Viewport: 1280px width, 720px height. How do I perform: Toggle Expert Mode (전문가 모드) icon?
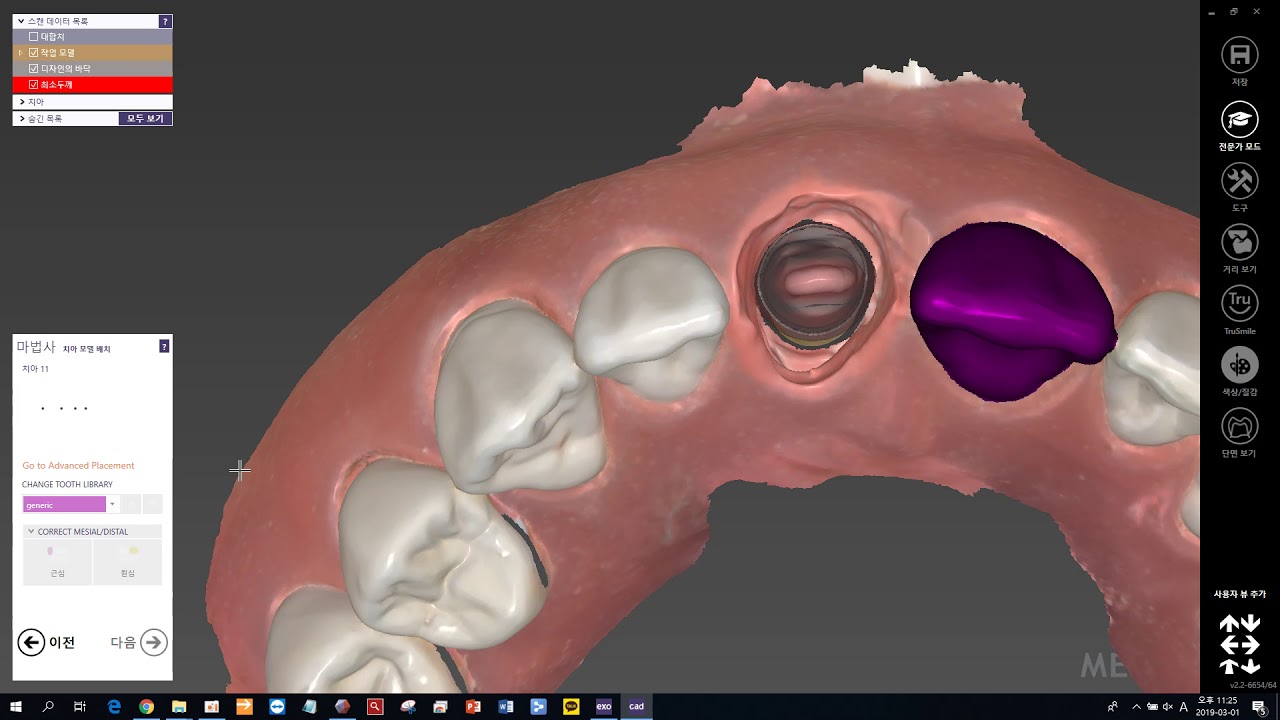(1240, 120)
